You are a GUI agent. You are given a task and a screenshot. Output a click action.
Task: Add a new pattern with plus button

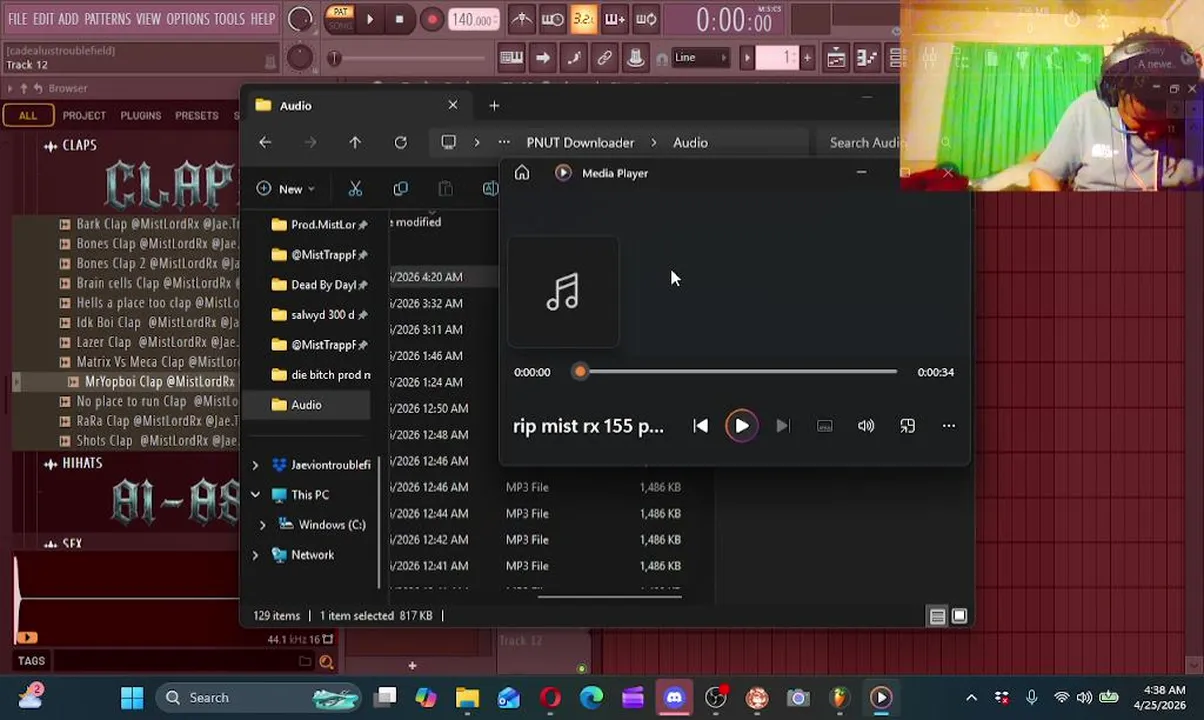(x=807, y=58)
